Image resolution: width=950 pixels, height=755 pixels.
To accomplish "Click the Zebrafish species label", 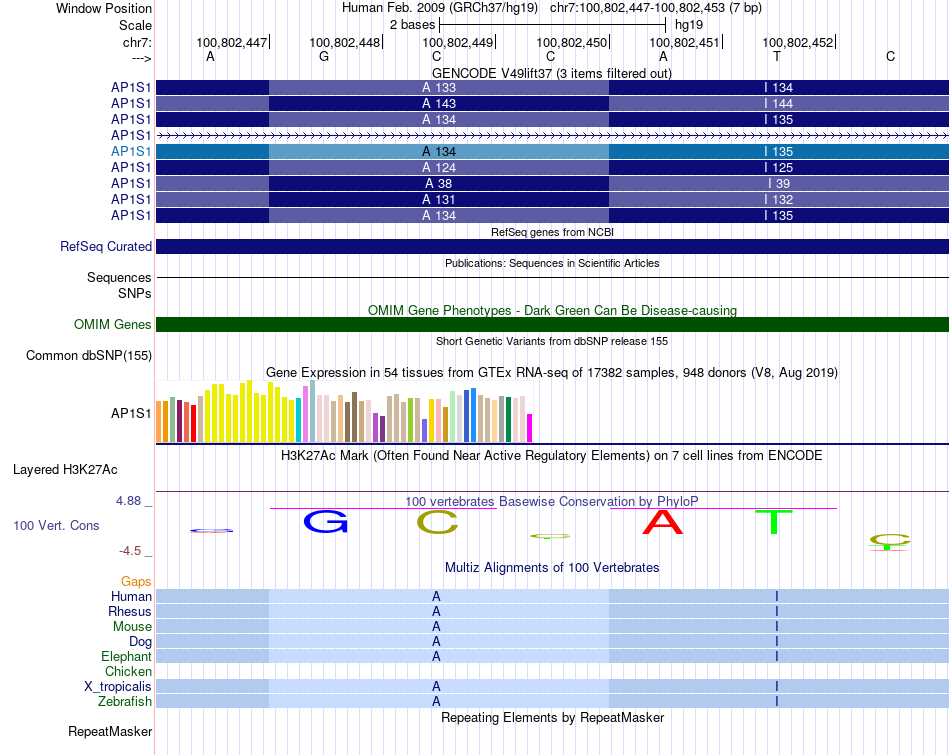I will click(x=125, y=701).
